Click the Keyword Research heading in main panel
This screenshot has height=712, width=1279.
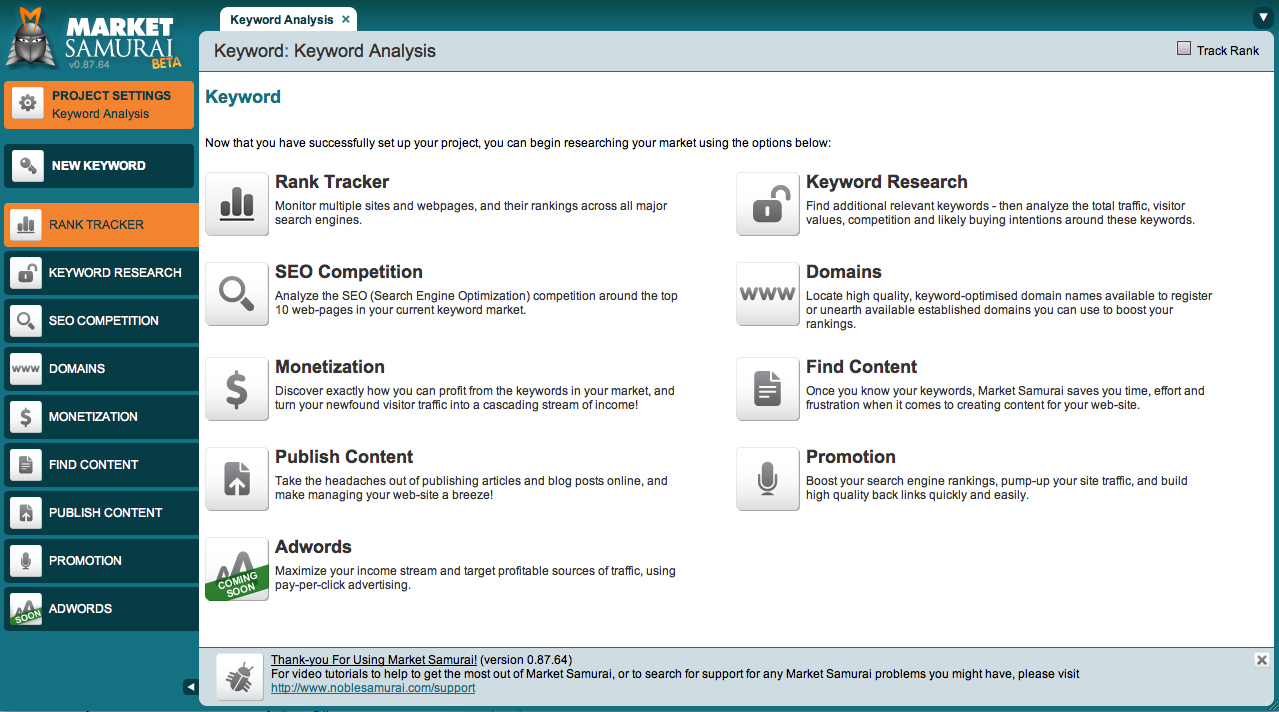(887, 182)
